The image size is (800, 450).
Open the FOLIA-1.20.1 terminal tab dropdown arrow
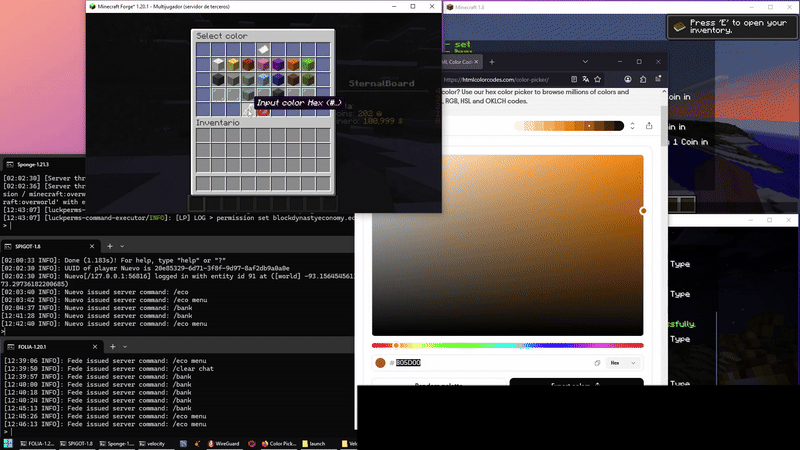point(127,346)
